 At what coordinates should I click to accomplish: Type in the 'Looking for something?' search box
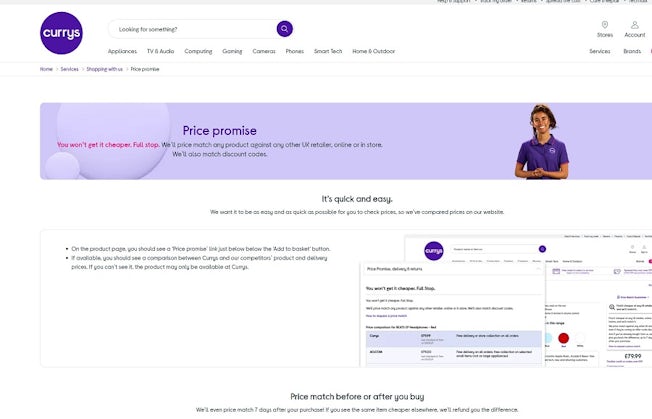190,29
